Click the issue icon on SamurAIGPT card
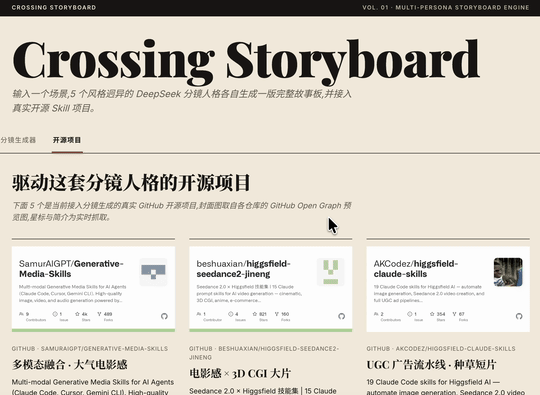 point(55,314)
